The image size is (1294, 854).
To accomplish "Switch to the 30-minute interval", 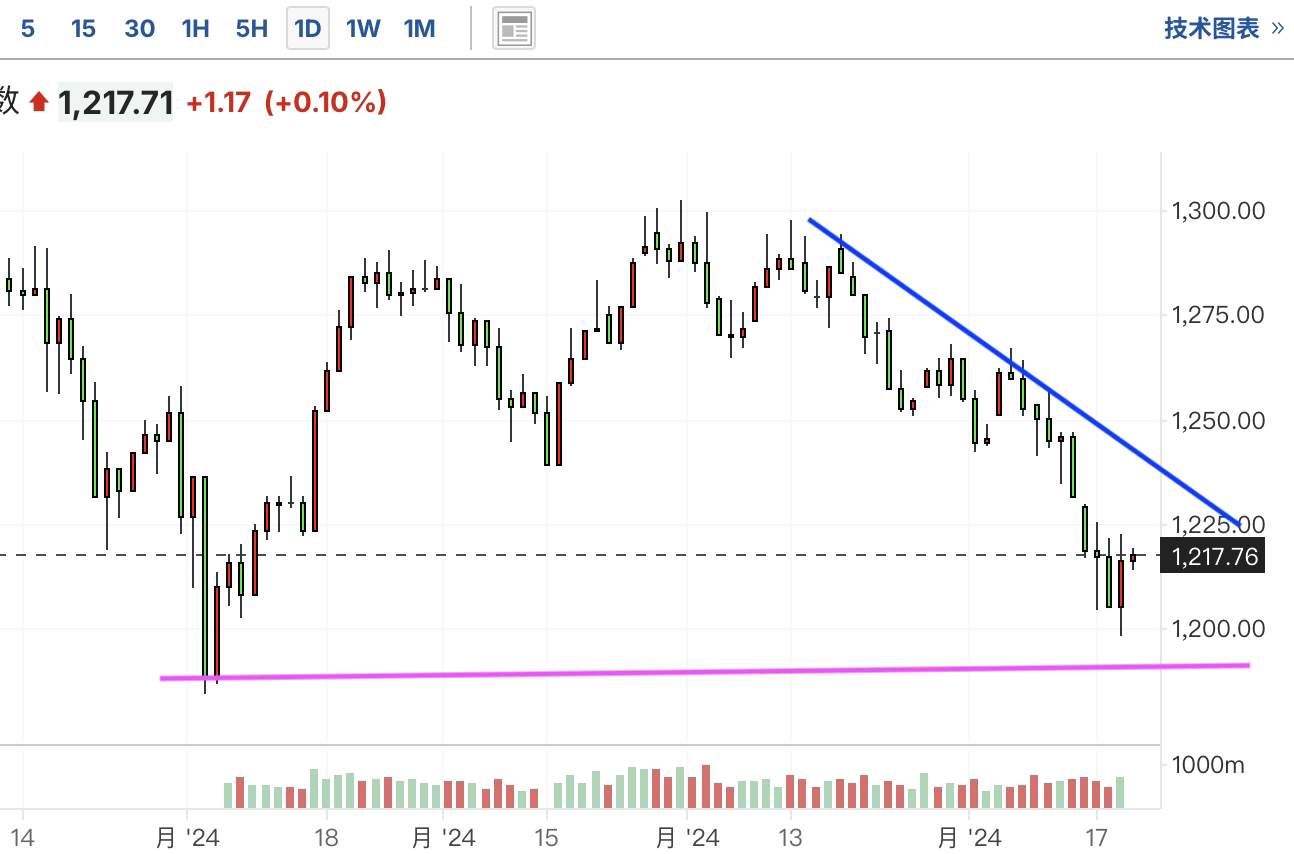I will click(x=139, y=29).
